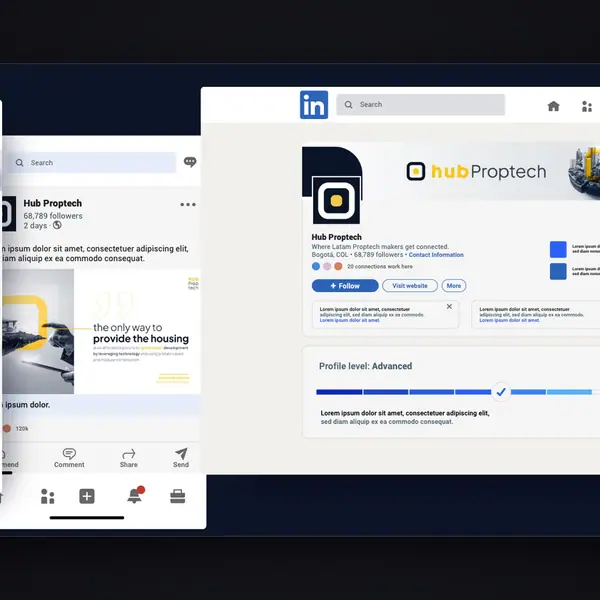Open network icon in mobile bottom bar

pos(47,496)
